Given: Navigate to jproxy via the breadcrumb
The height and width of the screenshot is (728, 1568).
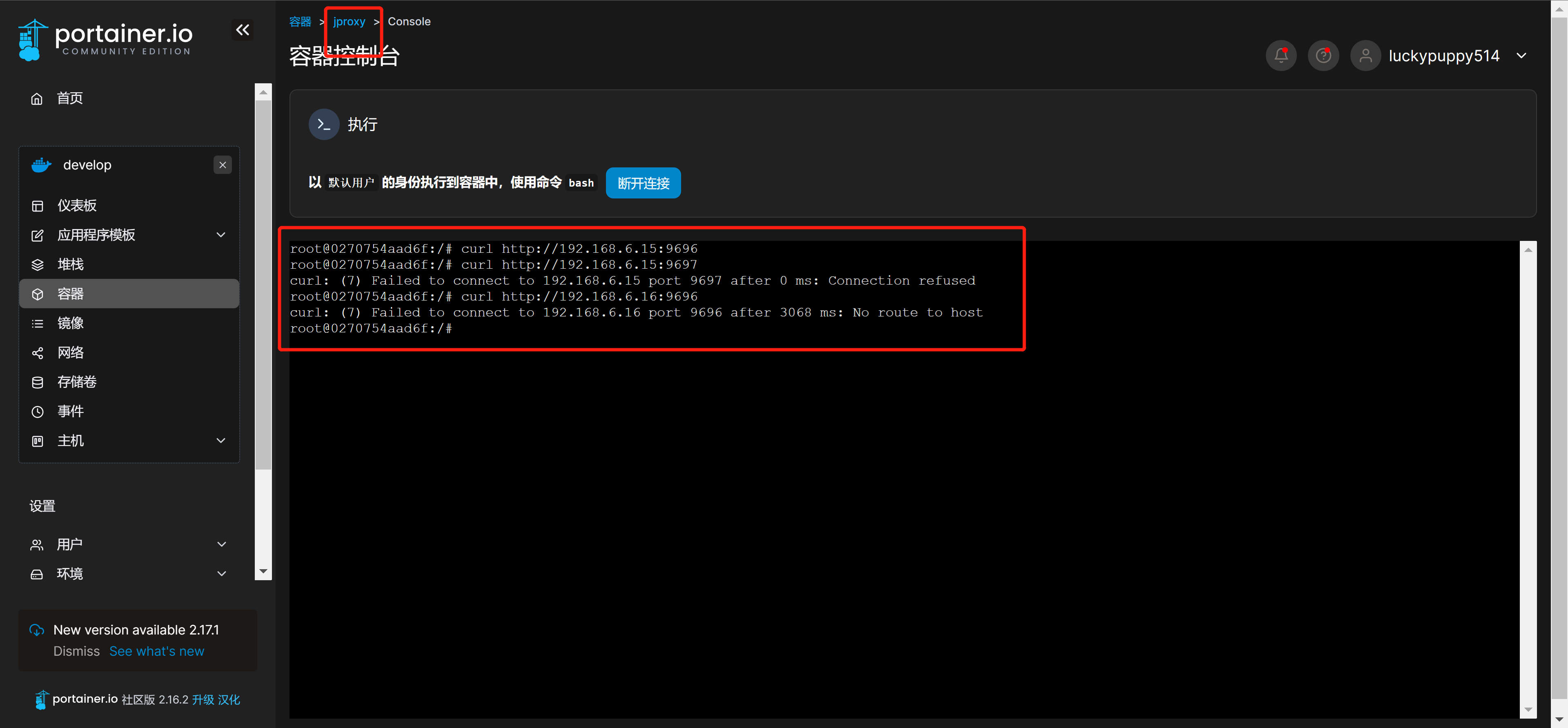Looking at the screenshot, I should [349, 21].
